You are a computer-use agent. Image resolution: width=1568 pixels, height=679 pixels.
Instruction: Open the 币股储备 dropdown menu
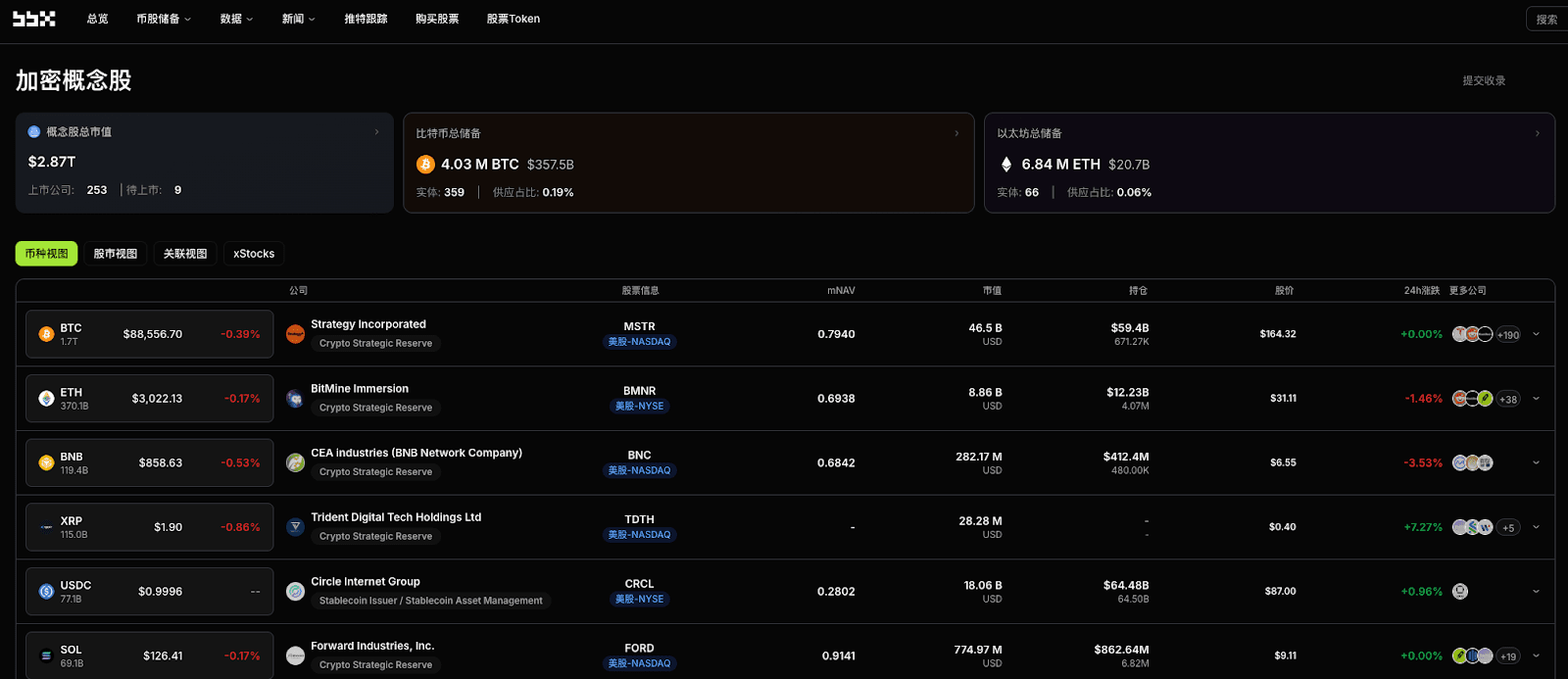coord(164,19)
